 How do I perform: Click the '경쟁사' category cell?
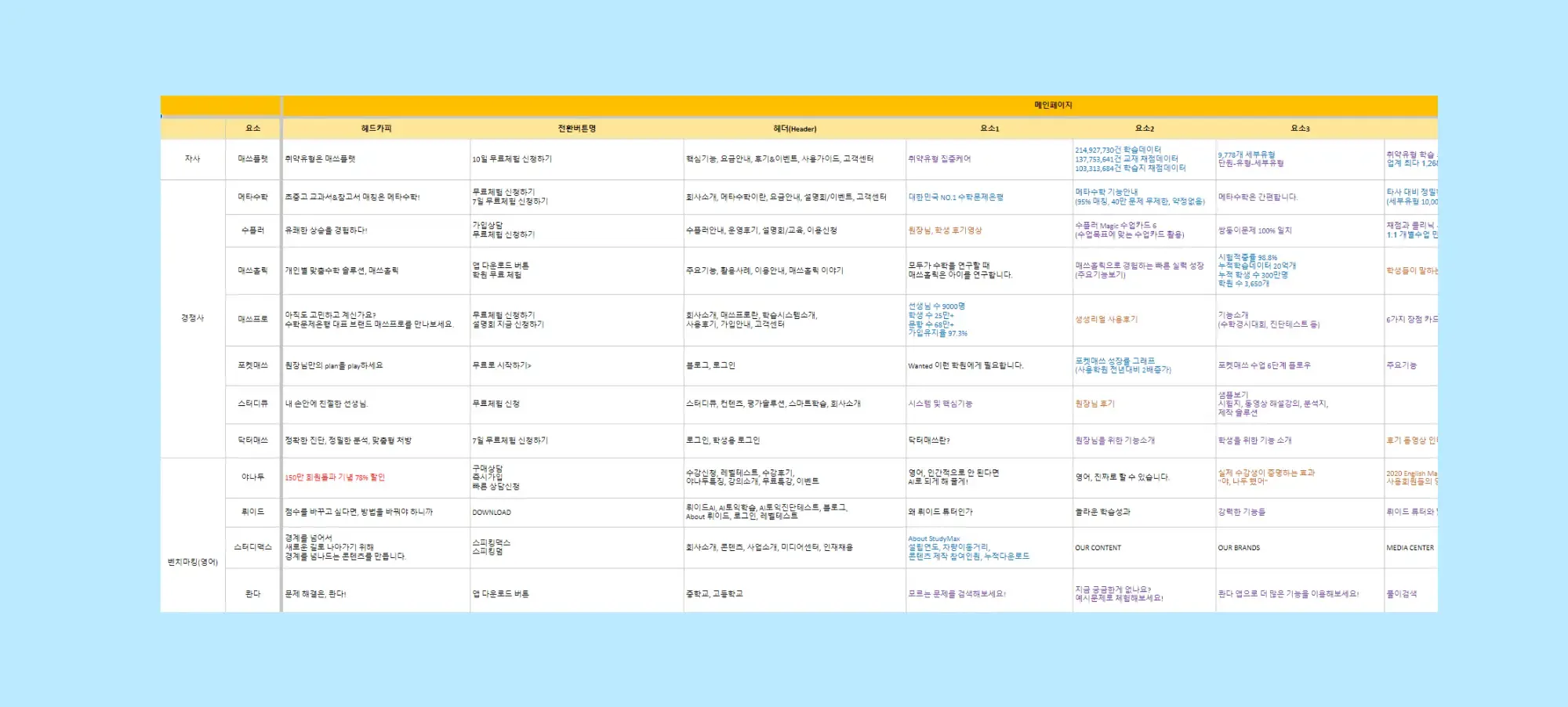tap(193, 318)
